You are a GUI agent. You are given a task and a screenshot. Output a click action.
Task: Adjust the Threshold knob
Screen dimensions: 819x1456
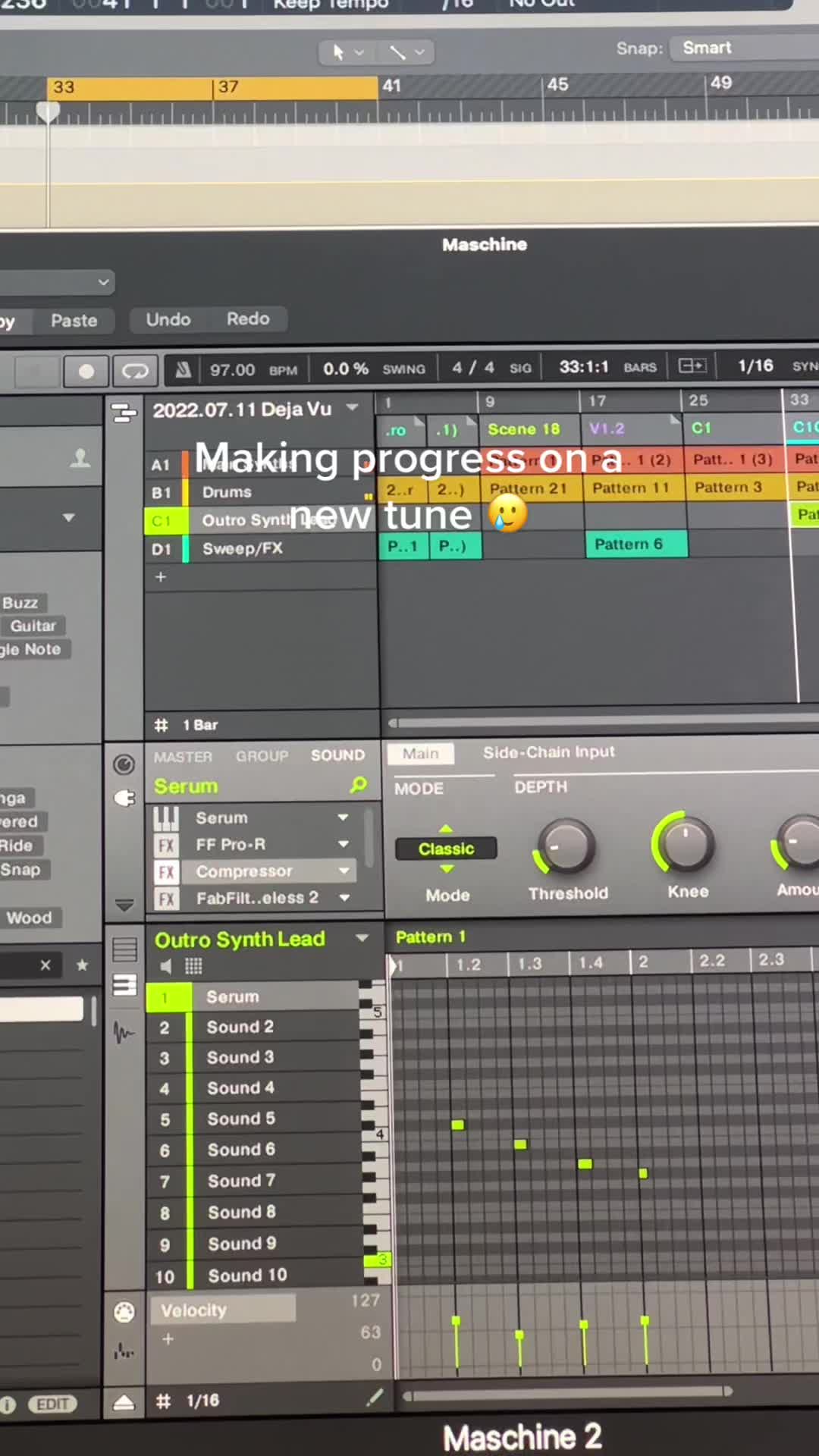coord(566,846)
